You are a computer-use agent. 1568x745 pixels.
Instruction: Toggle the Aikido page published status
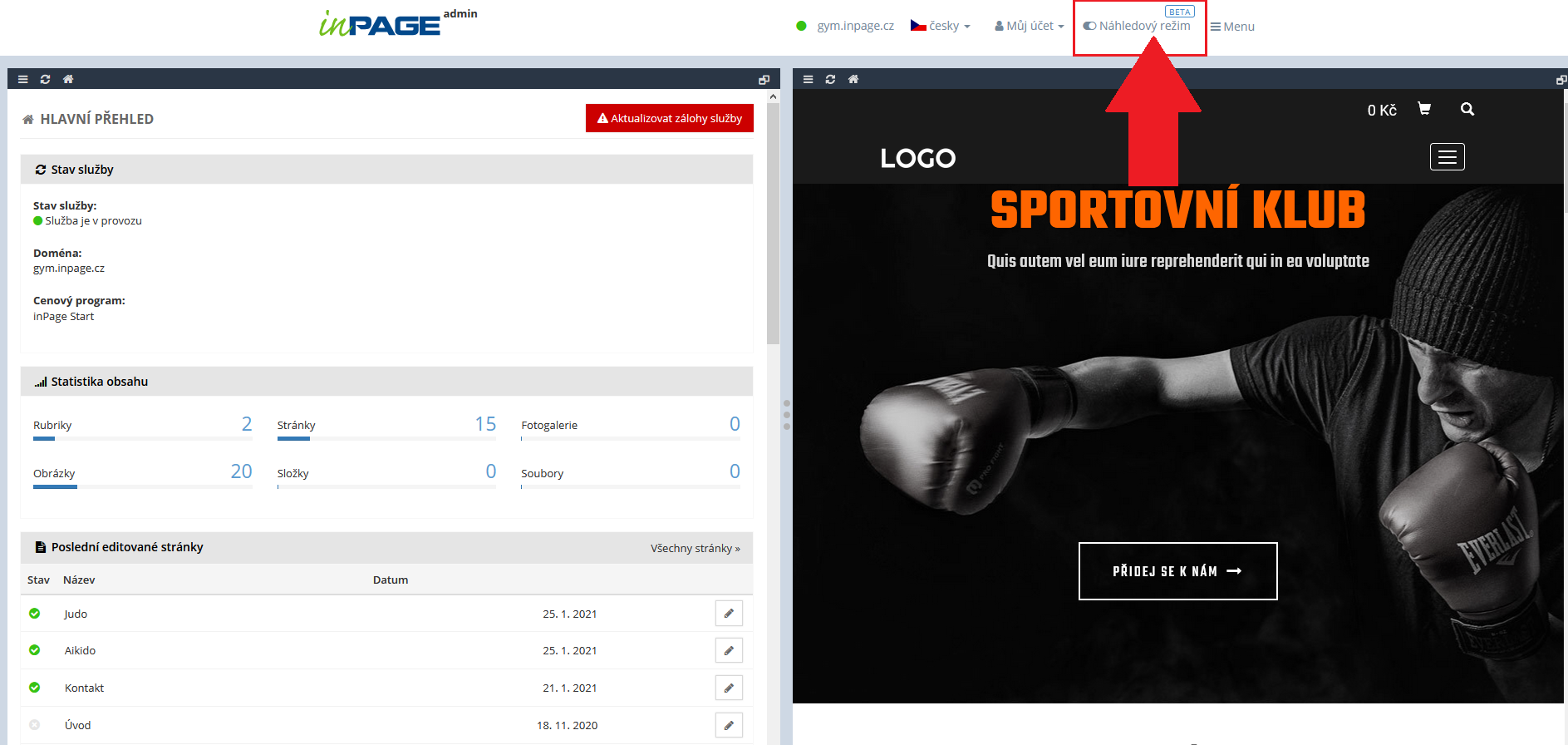(x=35, y=650)
